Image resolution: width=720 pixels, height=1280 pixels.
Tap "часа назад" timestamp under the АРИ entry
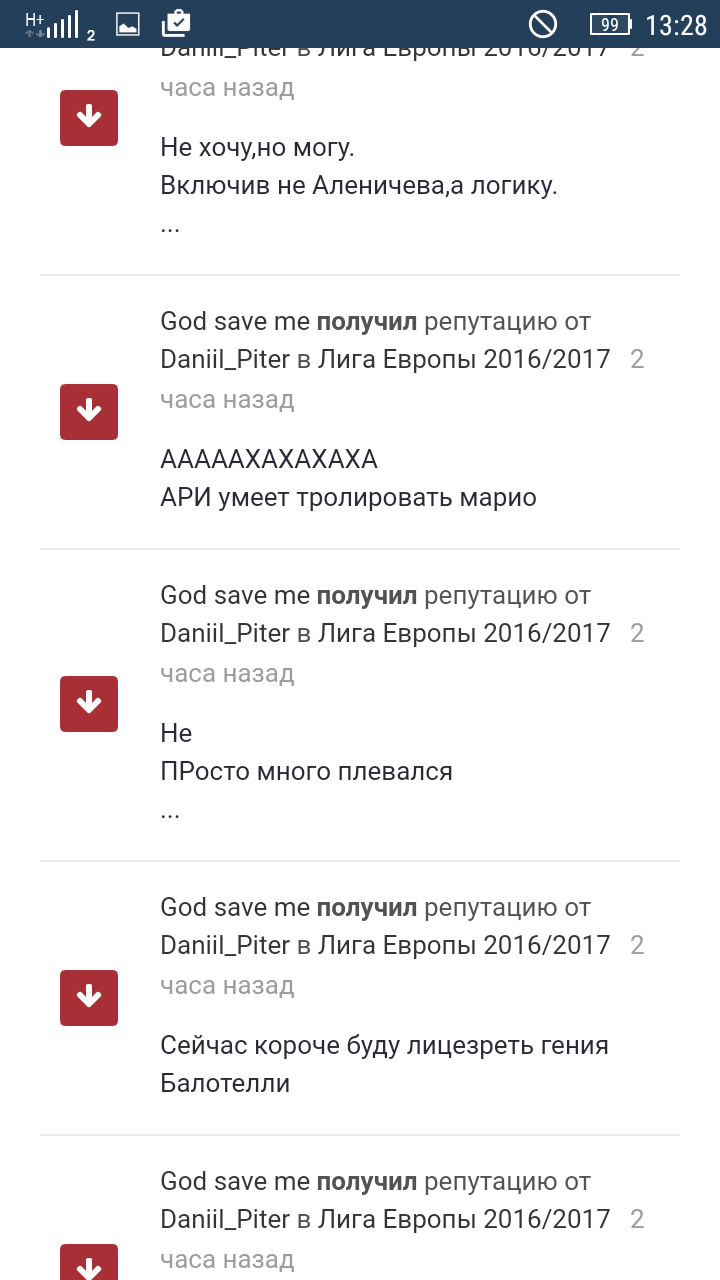(227, 400)
